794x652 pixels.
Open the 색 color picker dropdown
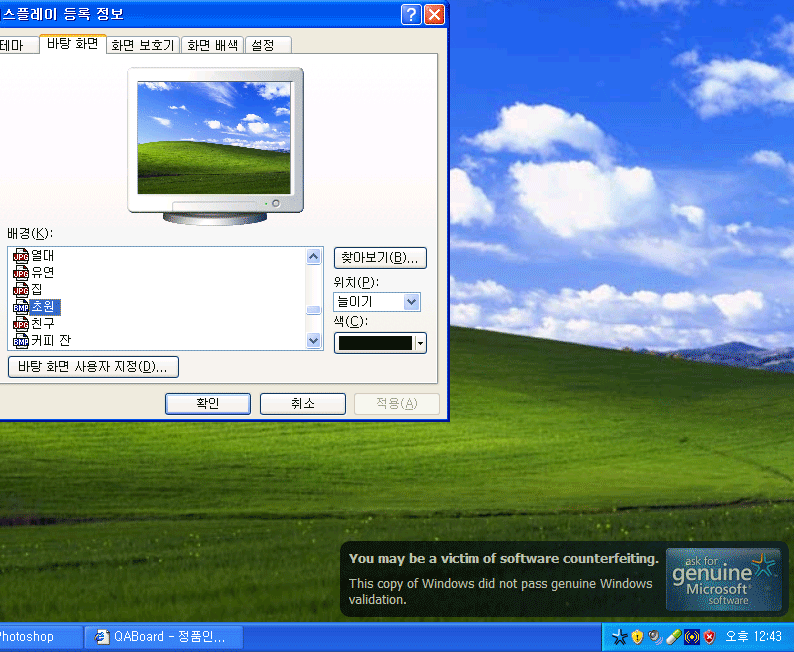coord(380,343)
